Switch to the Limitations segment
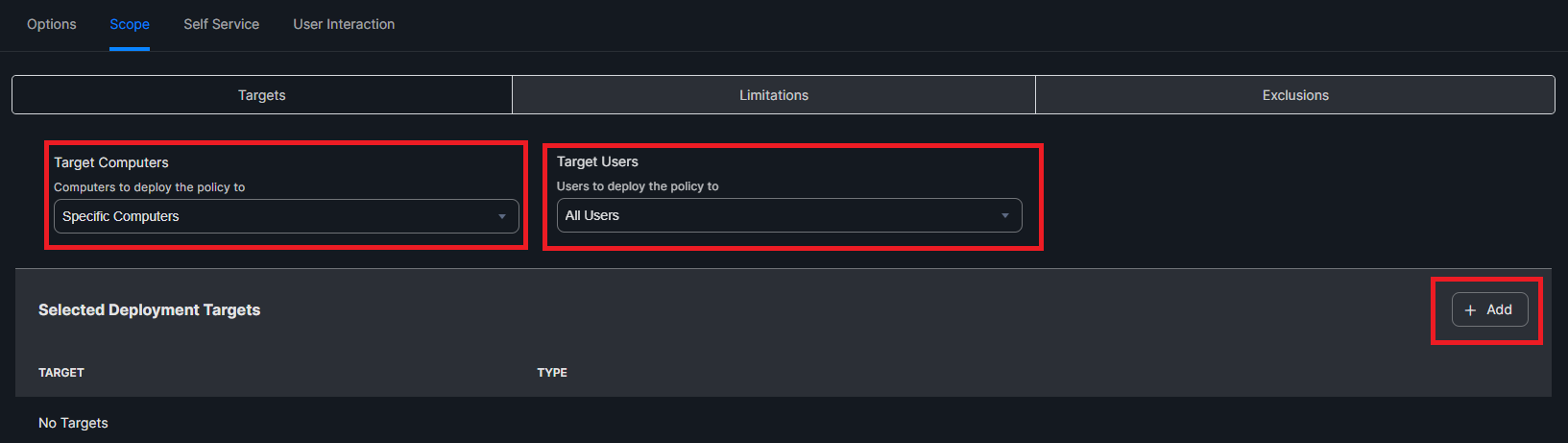The image size is (1568, 443). pos(774,95)
